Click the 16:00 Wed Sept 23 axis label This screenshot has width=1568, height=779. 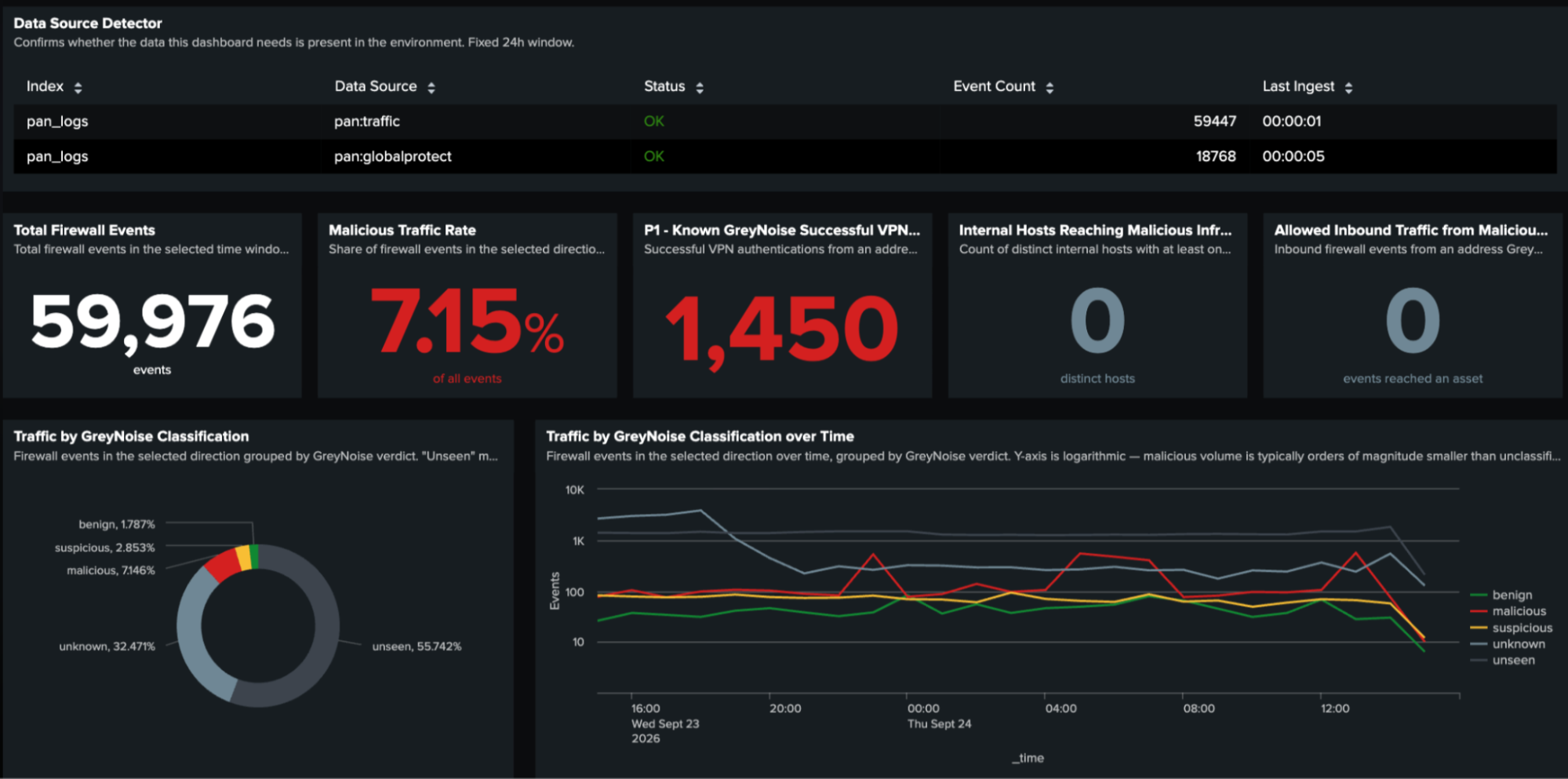coord(665,723)
